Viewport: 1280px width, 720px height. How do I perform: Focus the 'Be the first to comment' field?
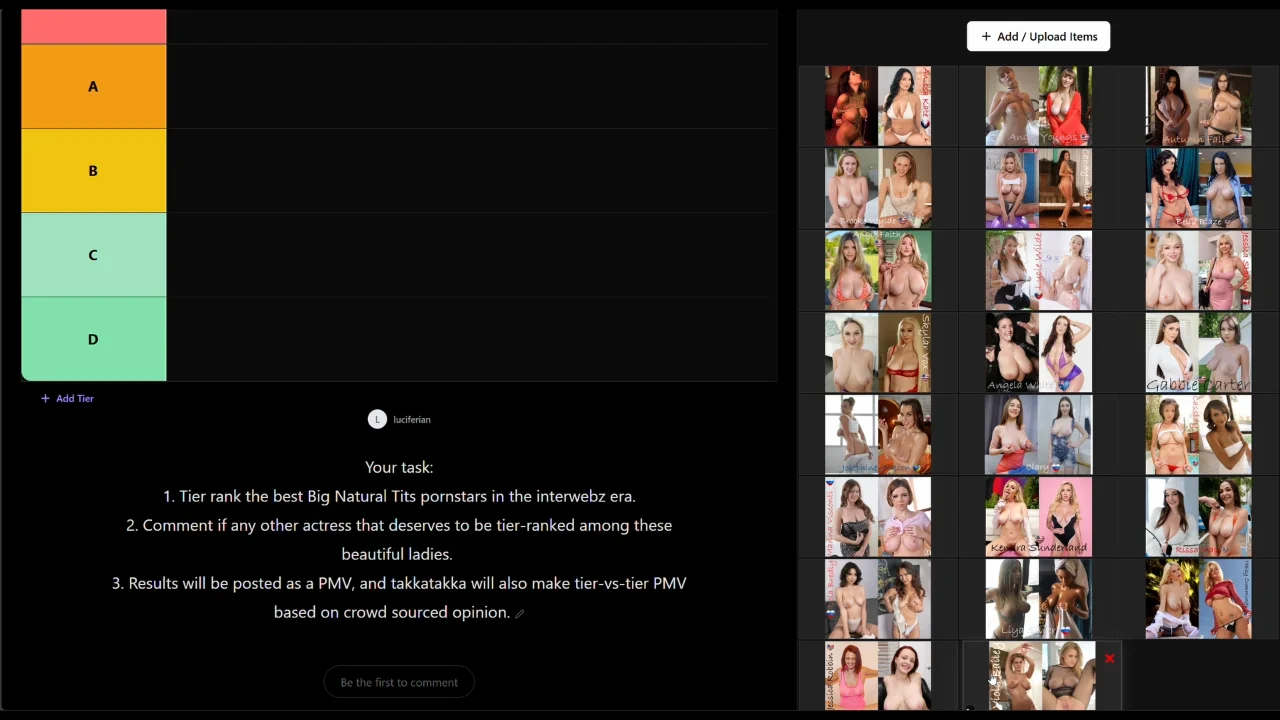click(x=399, y=682)
